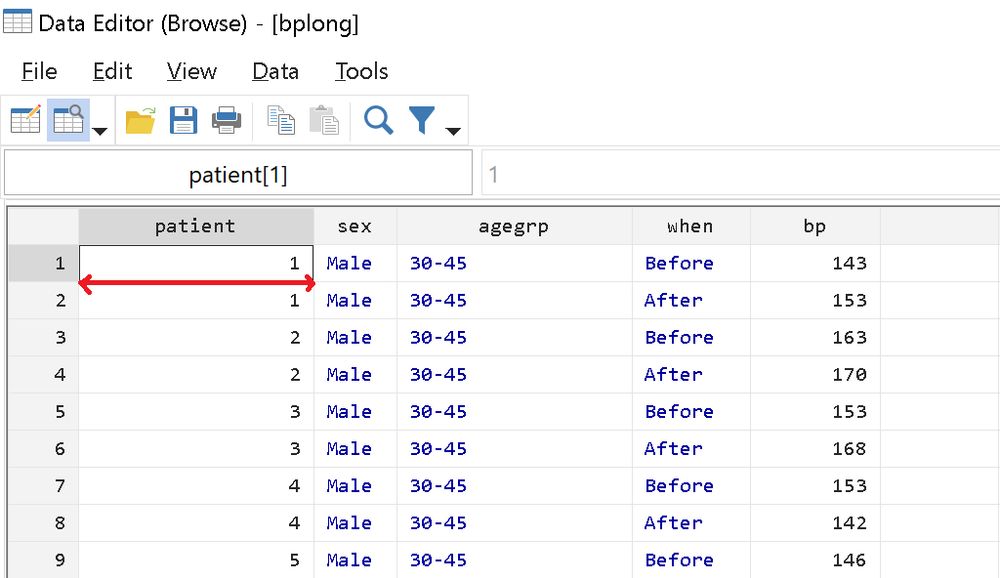Select row number 4 header
This screenshot has width=1000, height=578.
(43, 374)
